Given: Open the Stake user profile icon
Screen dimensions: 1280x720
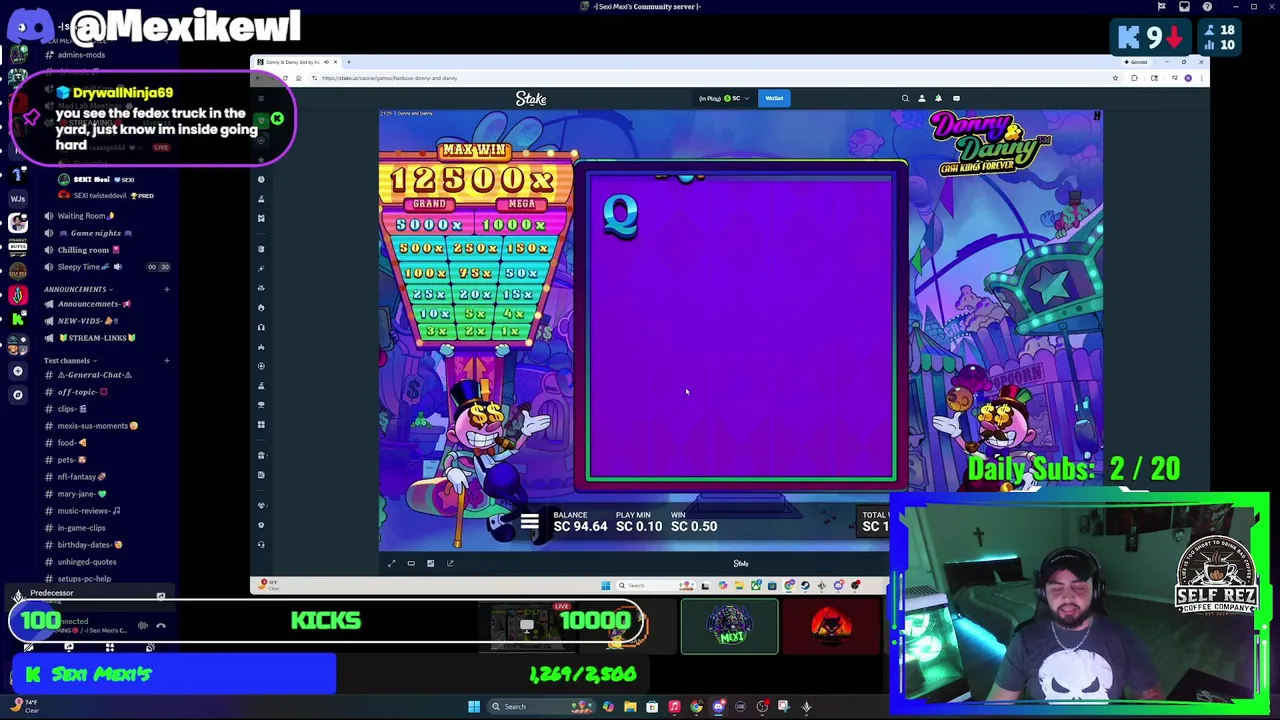Looking at the screenshot, I should tap(922, 98).
